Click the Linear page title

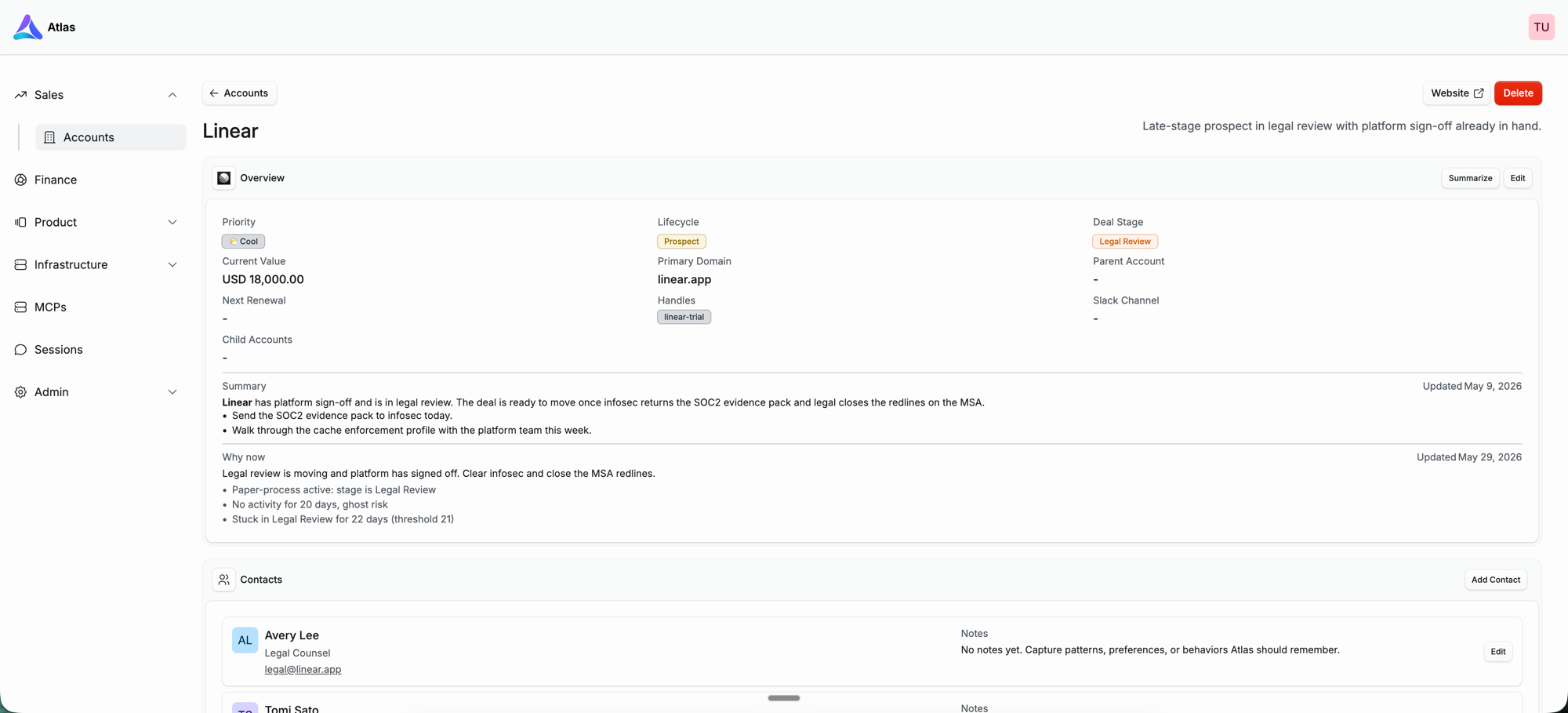coord(230,131)
